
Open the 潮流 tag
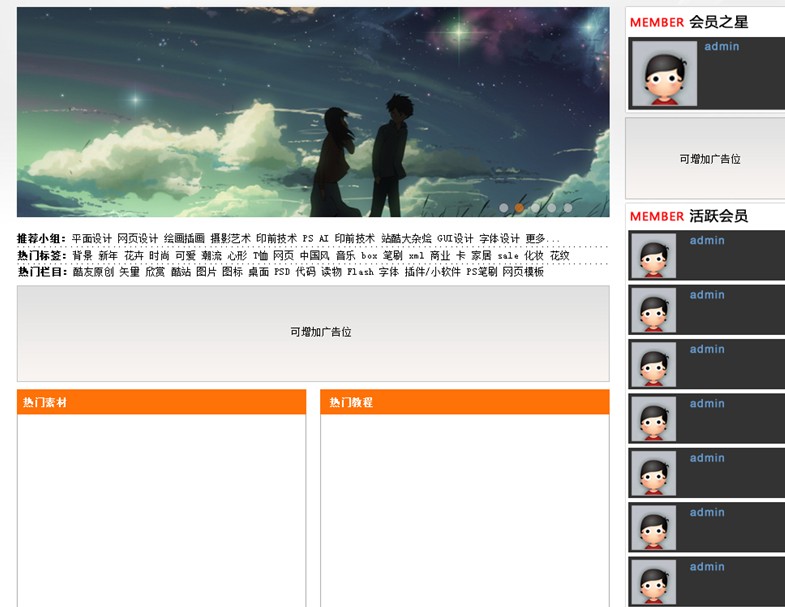click(x=211, y=255)
